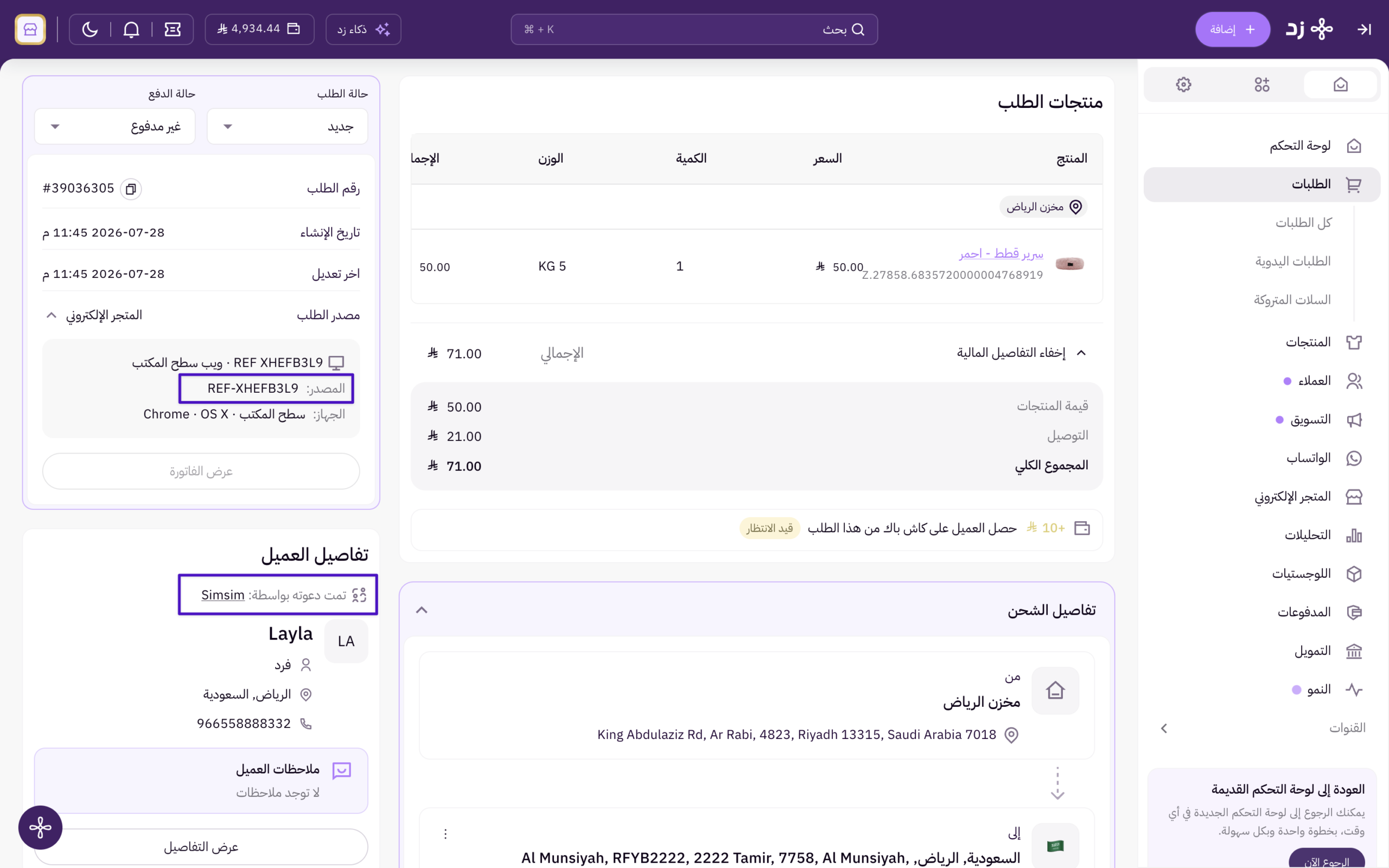Open لوحة التحكم dashboard
Image resolution: width=1389 pixels, height=868 pixels.
coord(1261,146)
